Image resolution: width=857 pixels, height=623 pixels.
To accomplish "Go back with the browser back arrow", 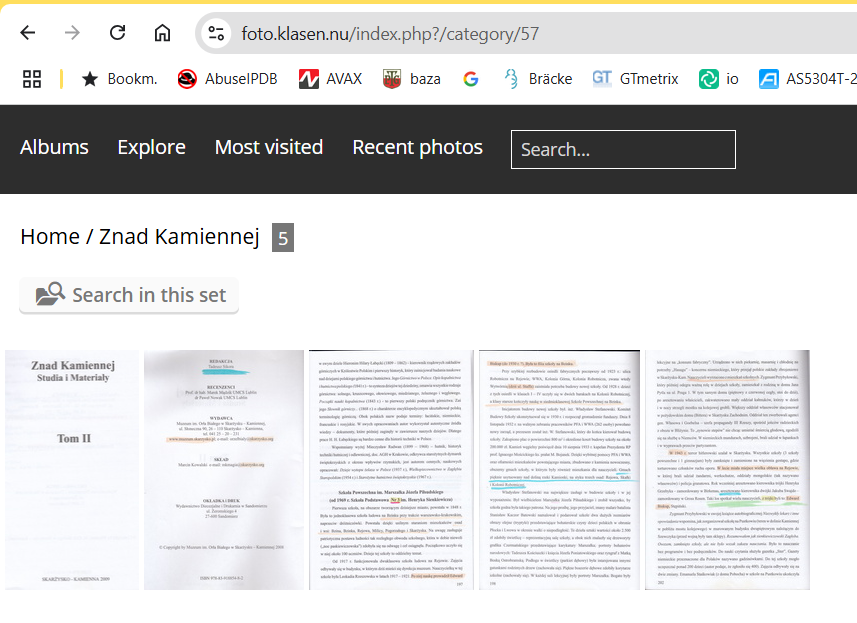I will pos(27,33).
